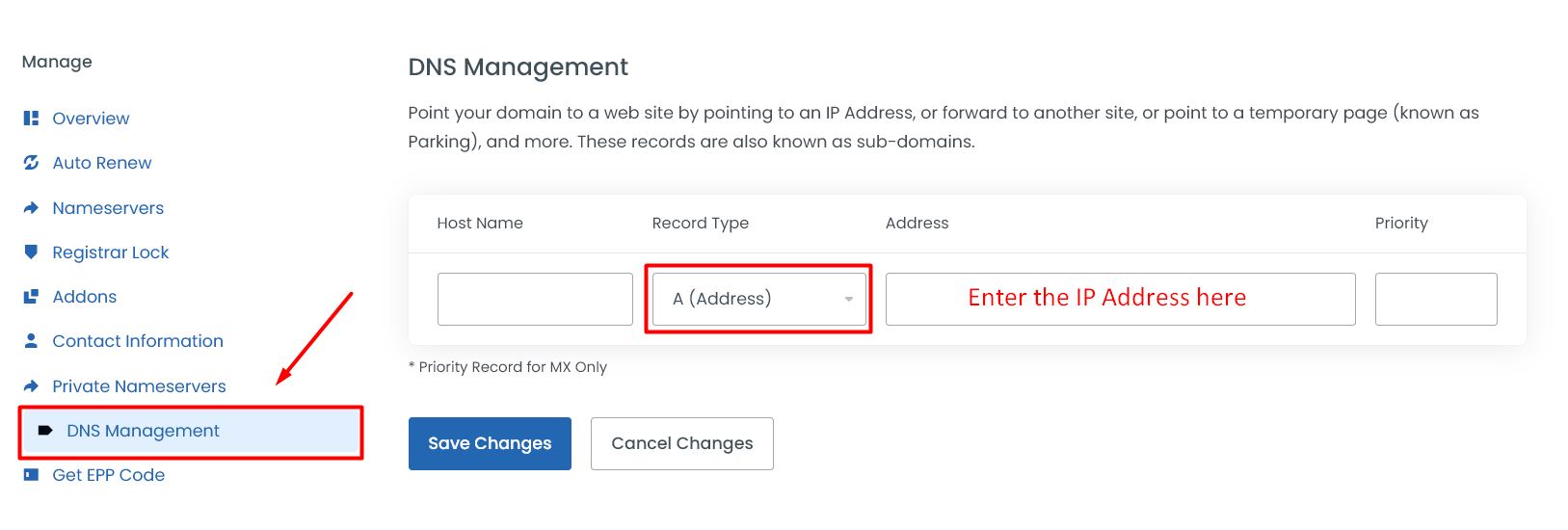
Task: Click the Registrar Lock shield icon
Action: (x=31, y=252)
